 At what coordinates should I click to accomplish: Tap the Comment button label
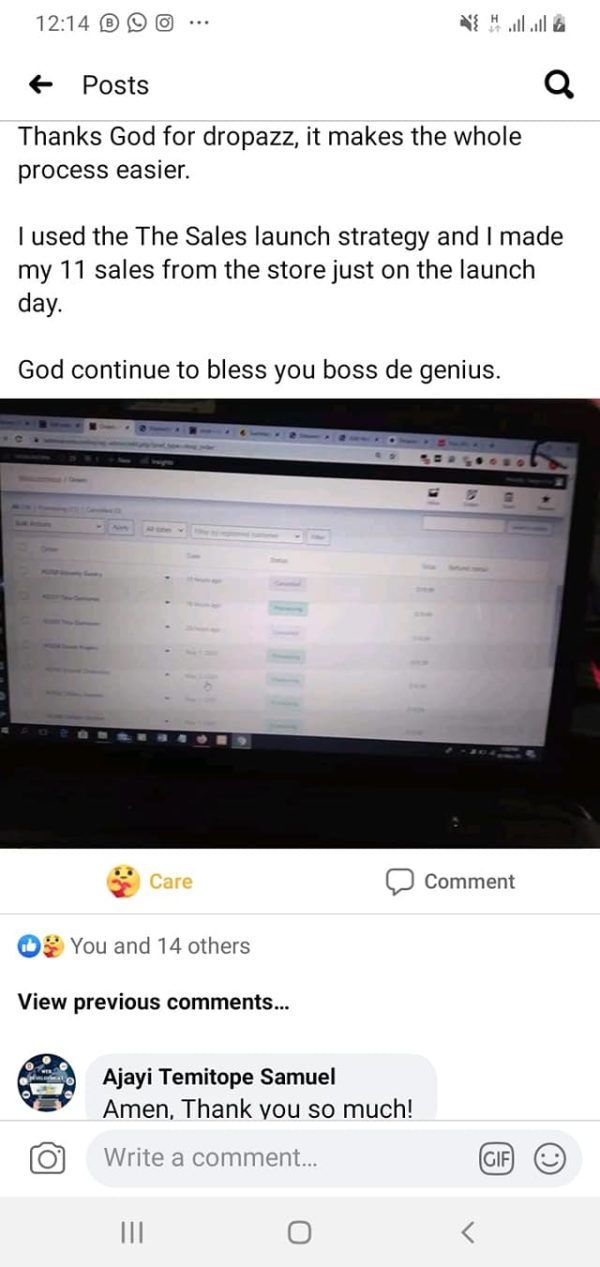pos(469,881)
